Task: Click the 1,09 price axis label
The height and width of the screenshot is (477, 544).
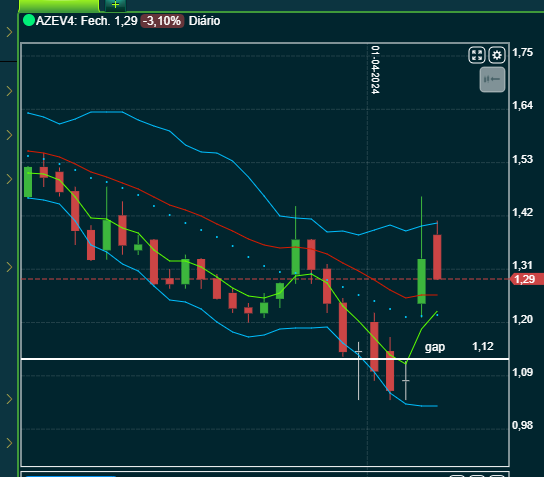Action: coord(522,372)
